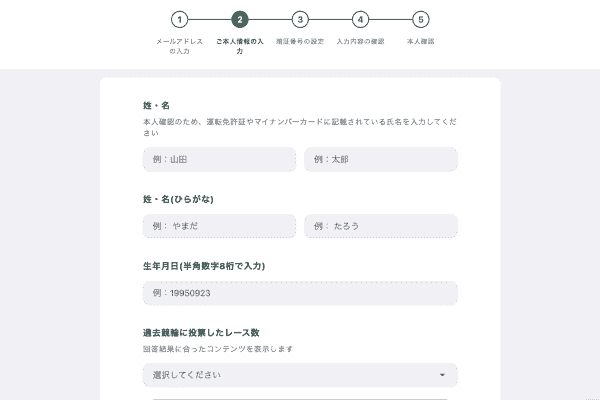Click the メールアドレスの入力 step label
Screen dimensions: 600x400
(x=179, y=45)
